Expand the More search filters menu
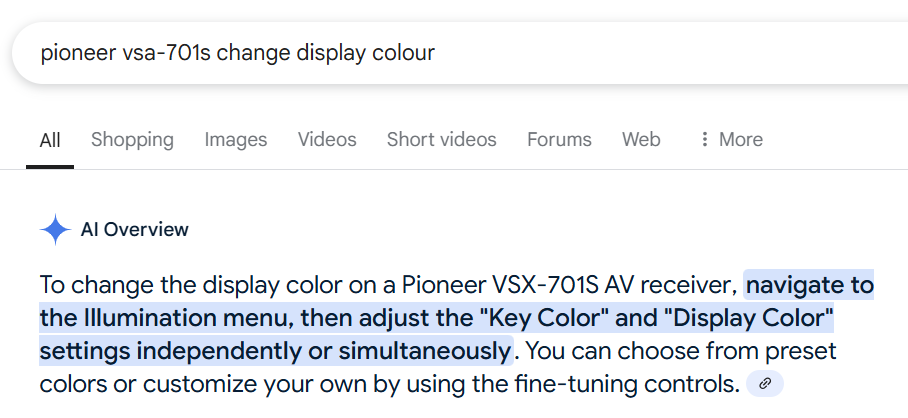The image size is (908, 418). point(731,139)
